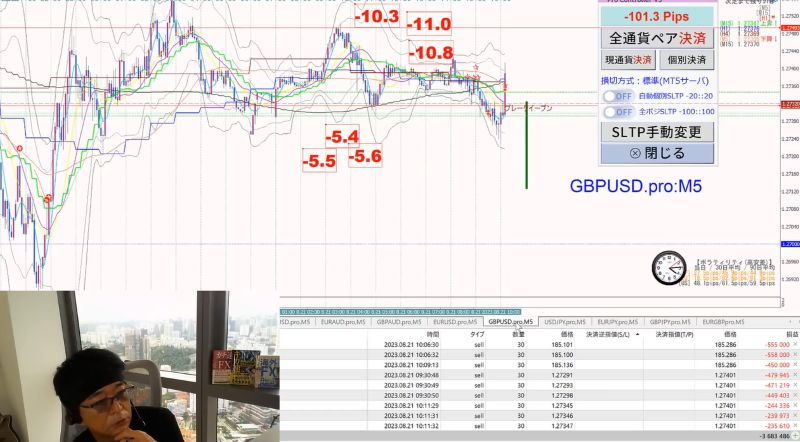This screenshot has height=442, width=800.
Task: Close the 09:30:48 sell trade using X icon
Action: click(x=795, y=375)
